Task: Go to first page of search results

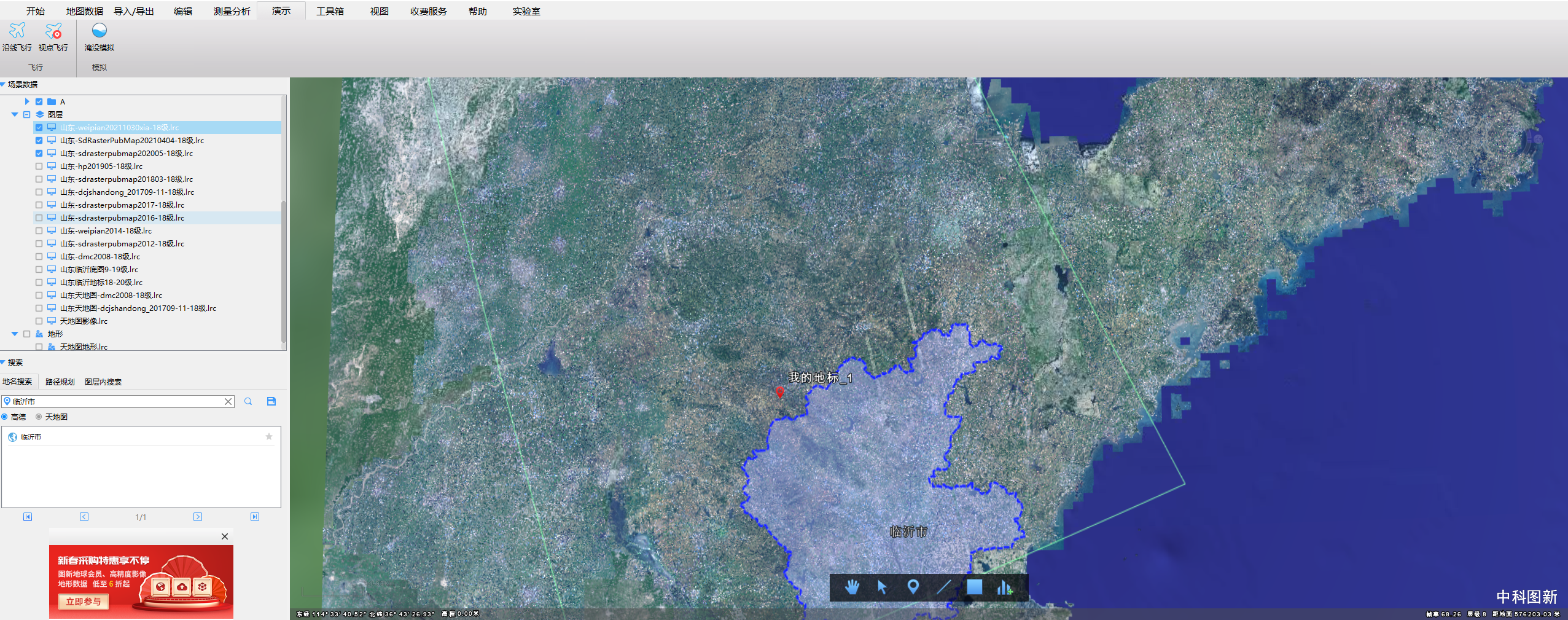Action: [x=28, y=517]
